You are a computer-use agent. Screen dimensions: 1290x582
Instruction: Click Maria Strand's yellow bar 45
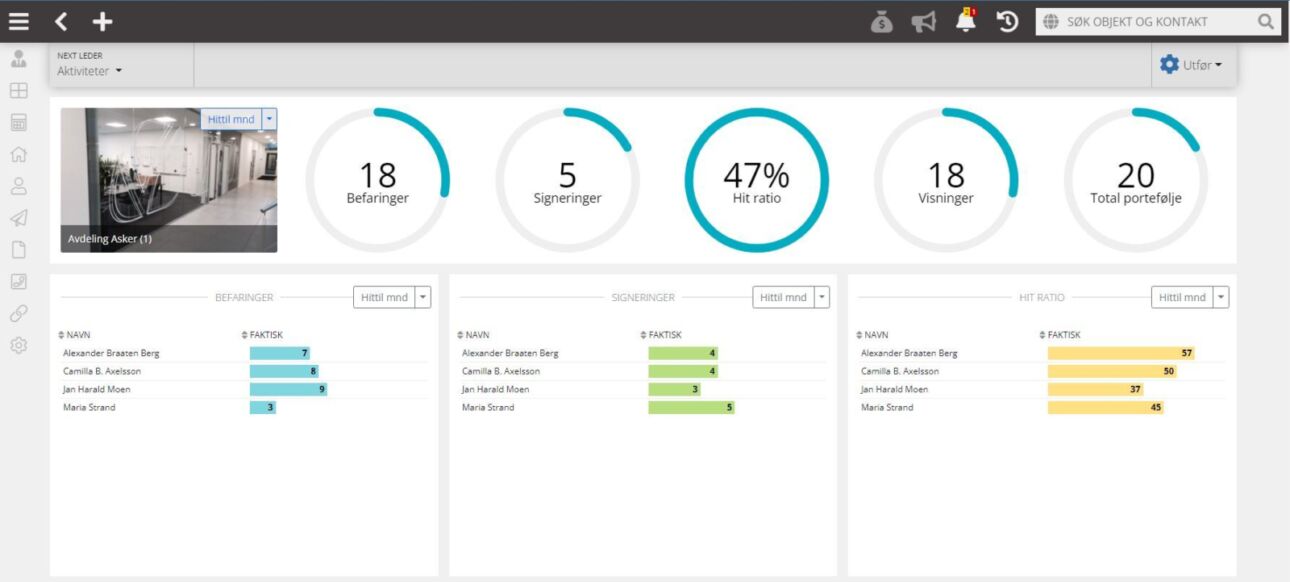pyautogui.click(x=1105, y=407)
